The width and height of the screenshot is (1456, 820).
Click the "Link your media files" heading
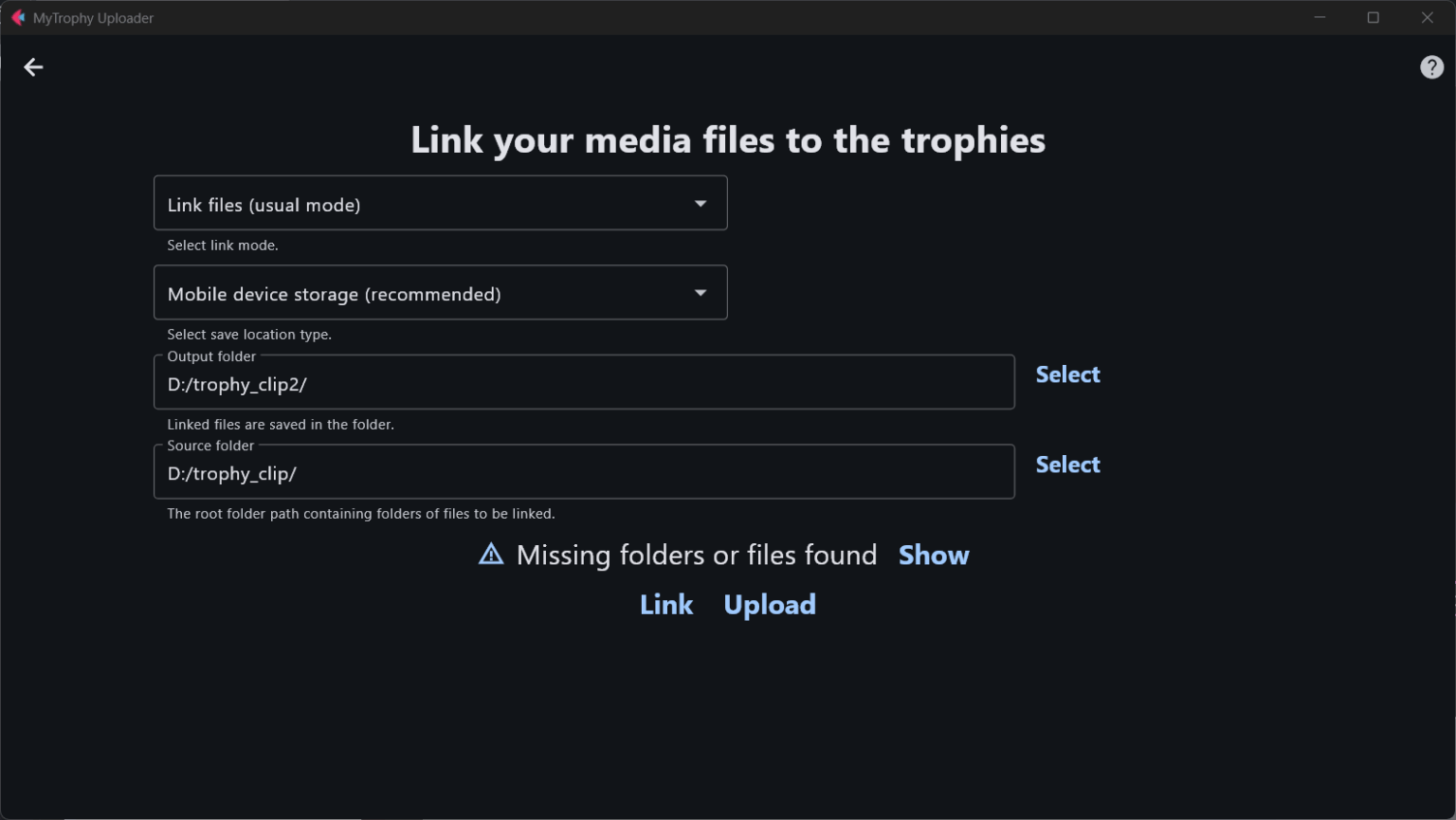point(727,140)
